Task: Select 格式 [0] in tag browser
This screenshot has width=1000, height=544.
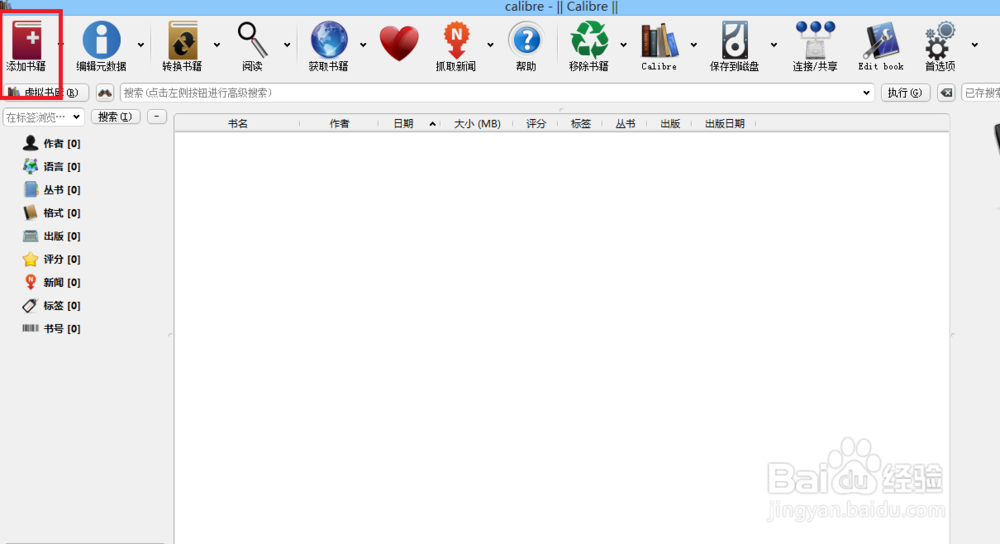Action: pyautogui.click(x=51, y=213)
